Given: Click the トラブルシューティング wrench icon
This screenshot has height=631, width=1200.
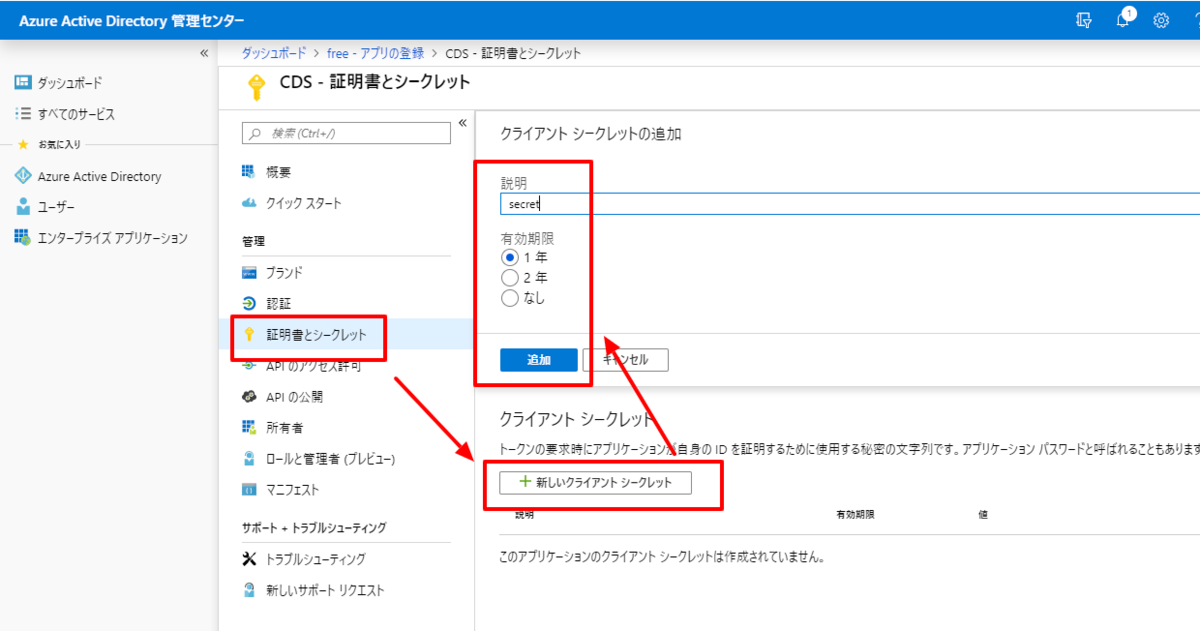Looking at the screenshot, I should click(x=249, y=559).
